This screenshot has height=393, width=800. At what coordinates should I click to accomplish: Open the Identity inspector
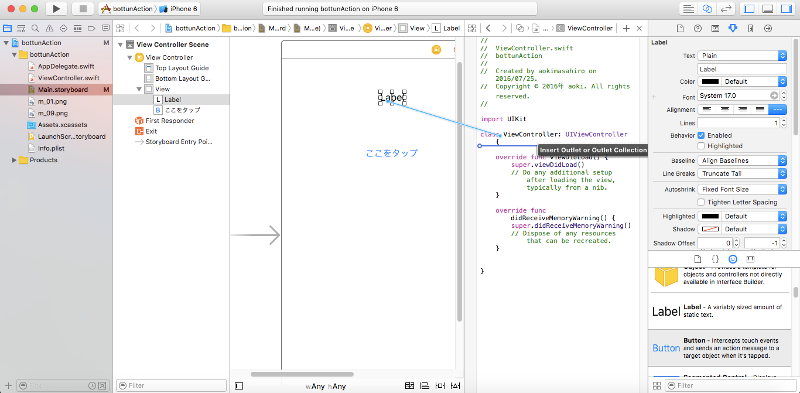(x=715, y=28)
